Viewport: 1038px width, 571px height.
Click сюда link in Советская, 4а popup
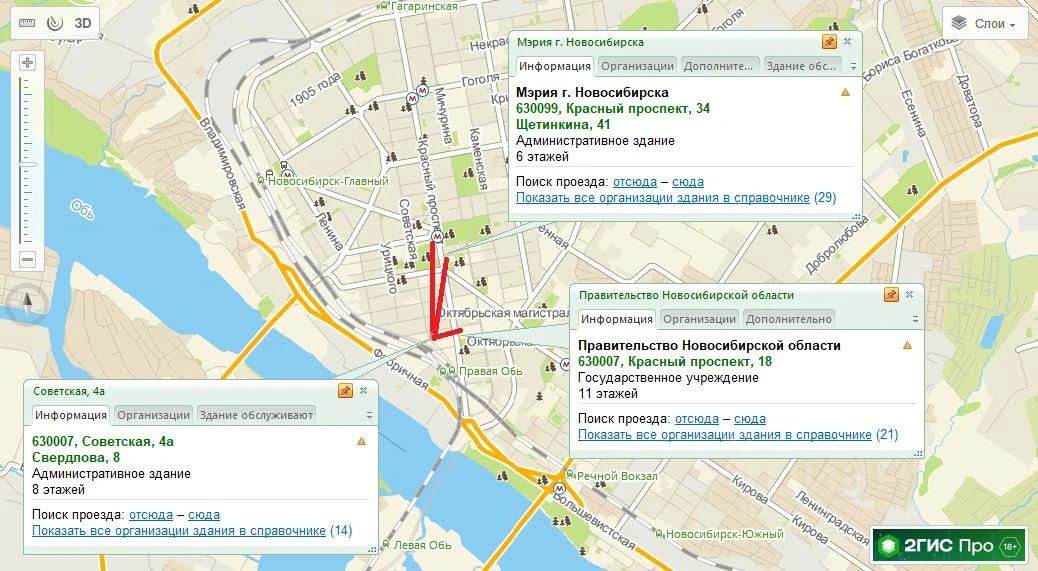(204, 514)
